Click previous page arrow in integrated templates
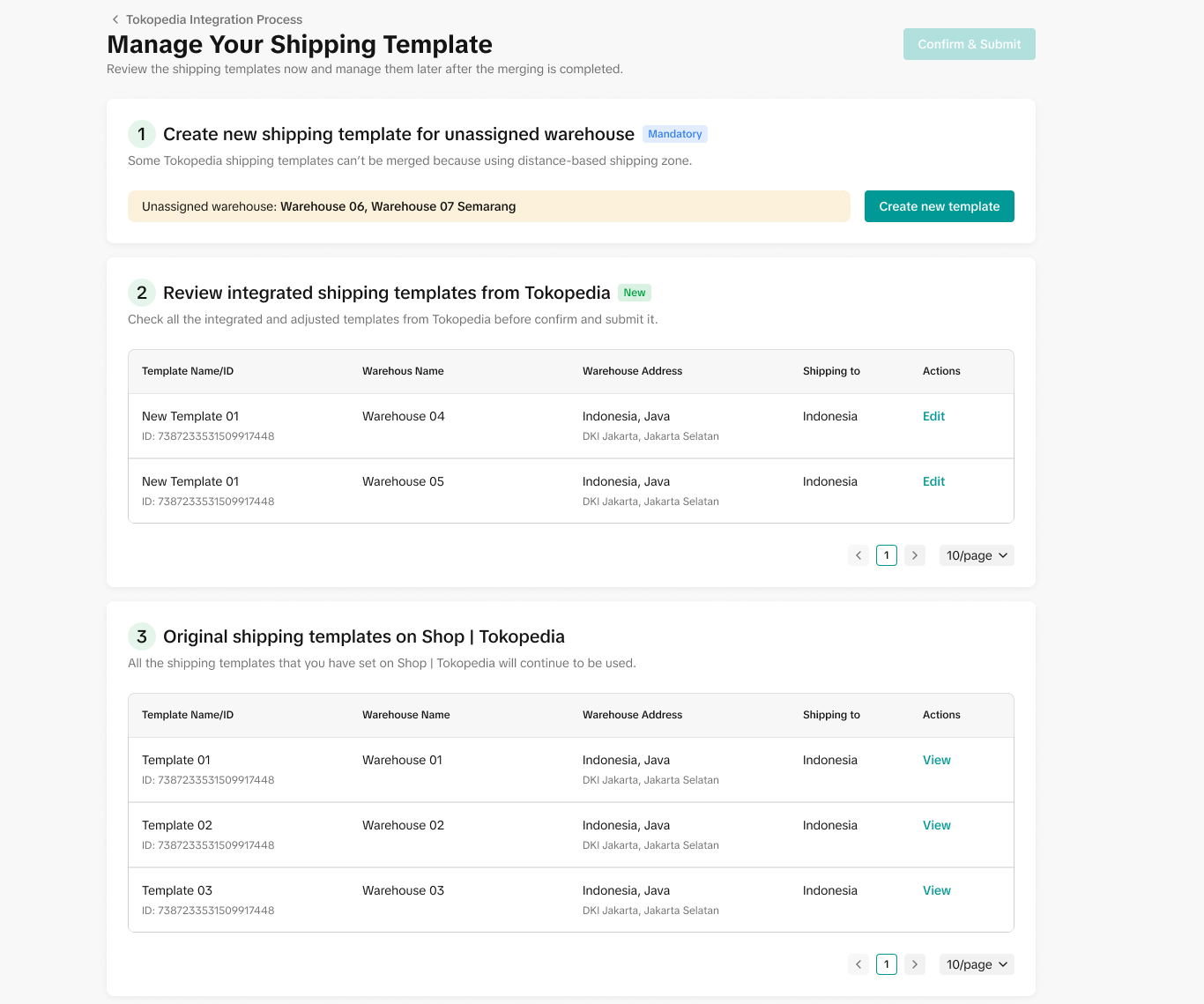The height and width of the screenshot is (1004, 1204). (x=858, y=555)
